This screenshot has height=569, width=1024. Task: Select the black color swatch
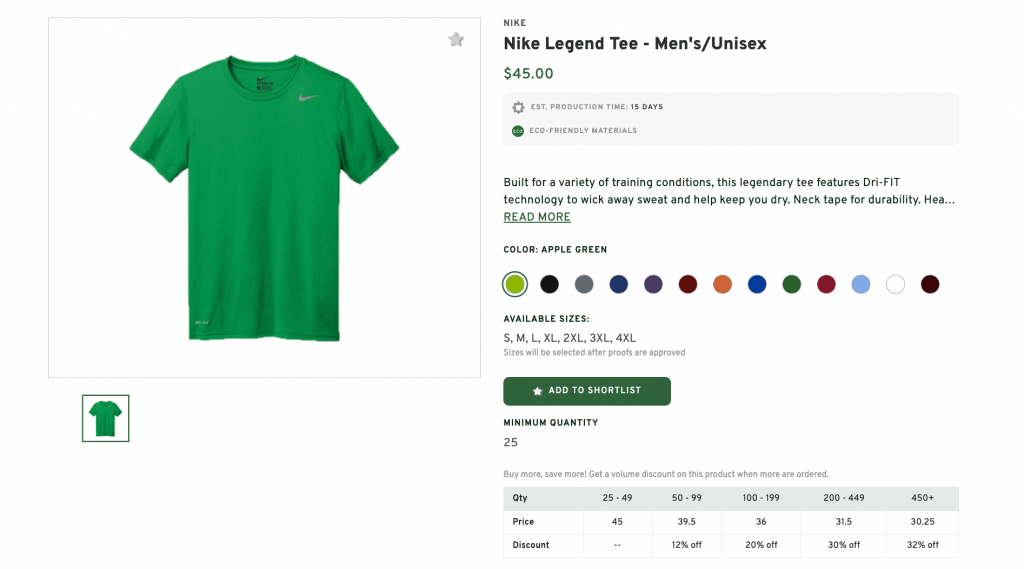pos(549,284)
